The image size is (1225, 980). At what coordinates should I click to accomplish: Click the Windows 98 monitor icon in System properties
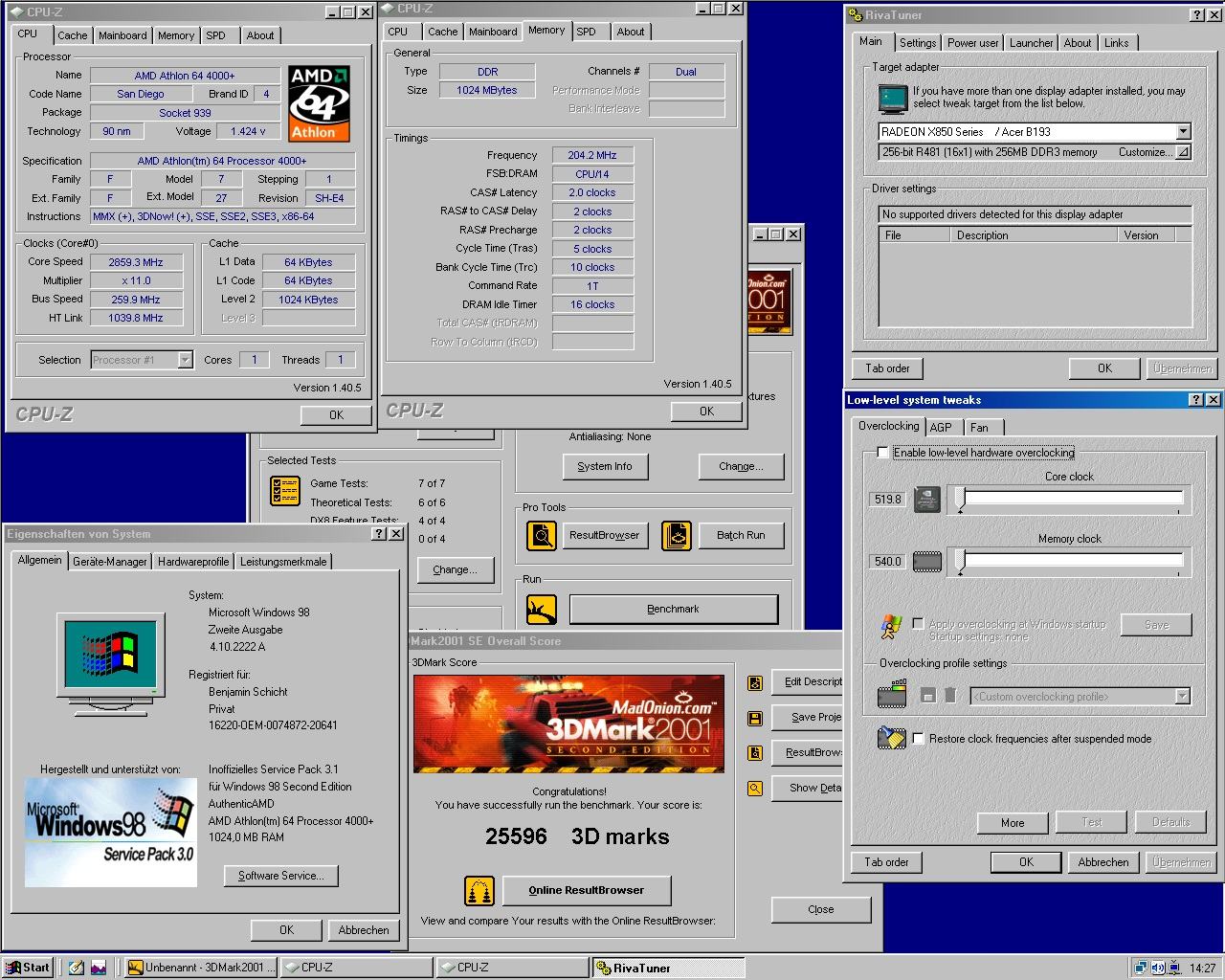pos(110,664)
